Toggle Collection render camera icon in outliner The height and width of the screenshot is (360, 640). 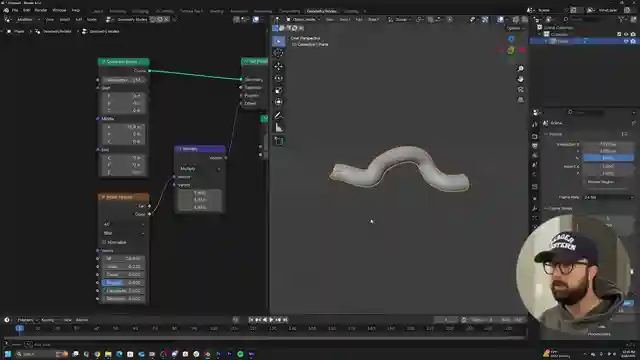point(633,34)
